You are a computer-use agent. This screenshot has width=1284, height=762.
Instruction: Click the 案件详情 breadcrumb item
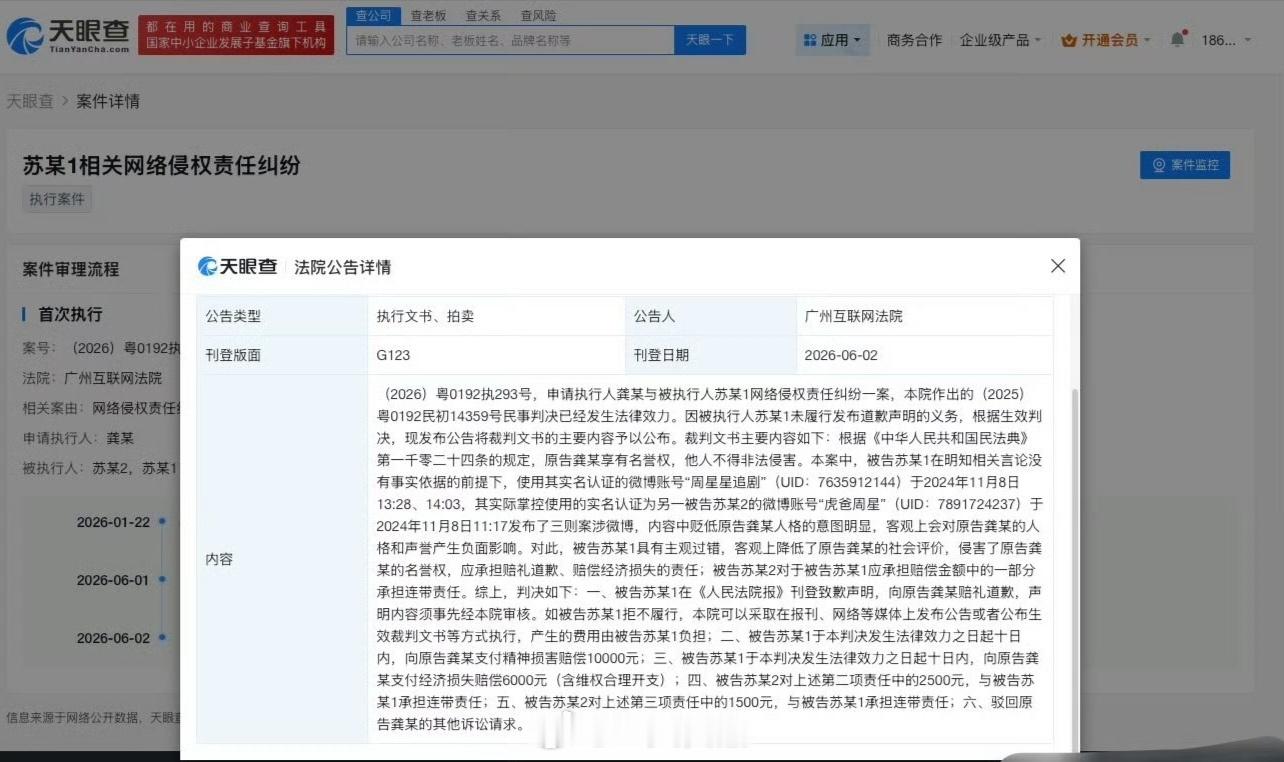(x=108, y=101)
